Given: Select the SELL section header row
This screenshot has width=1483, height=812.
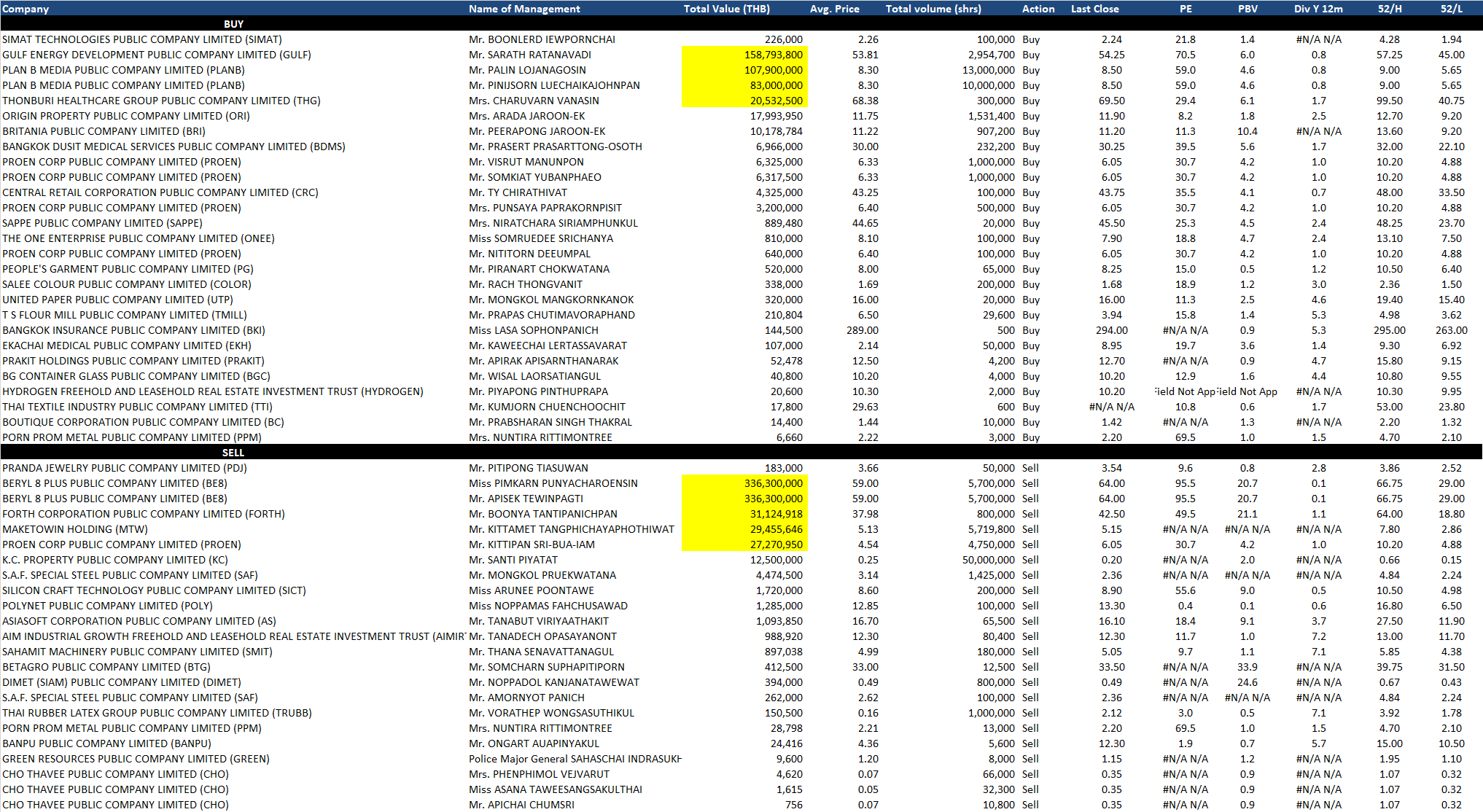Looking at the screenshot, I should [233, 453].
